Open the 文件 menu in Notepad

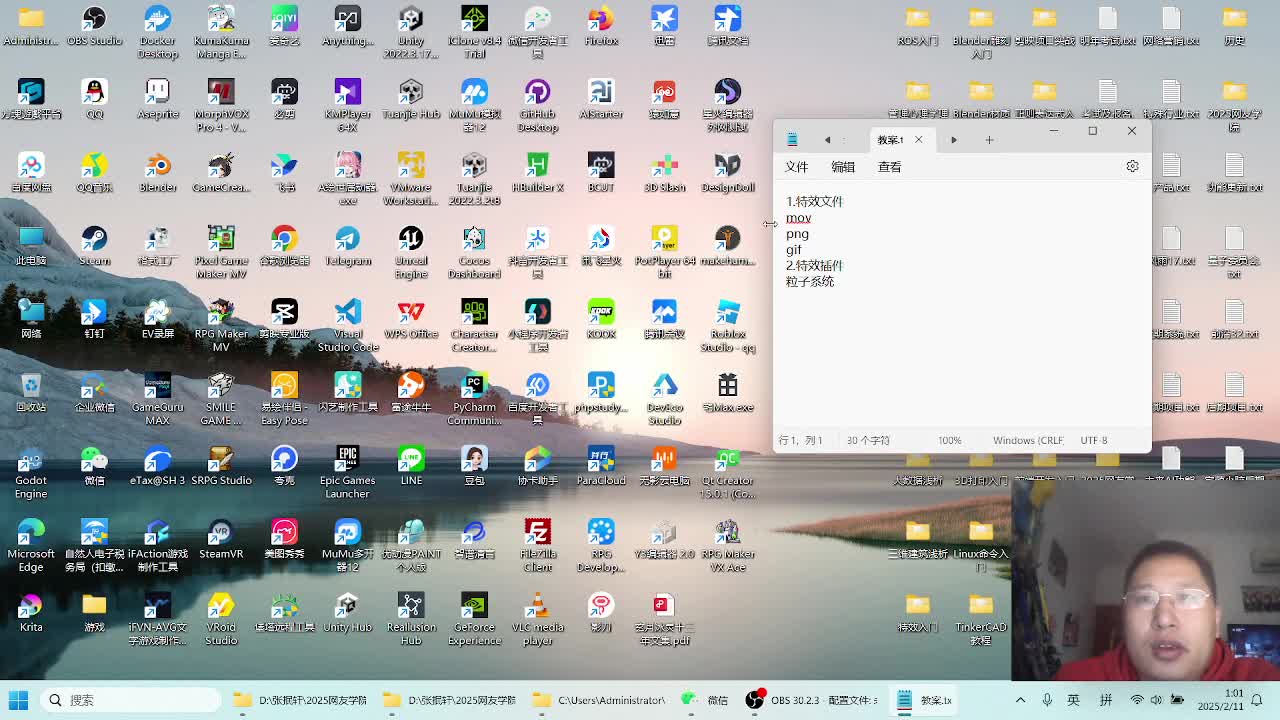(x=796, y=167)
